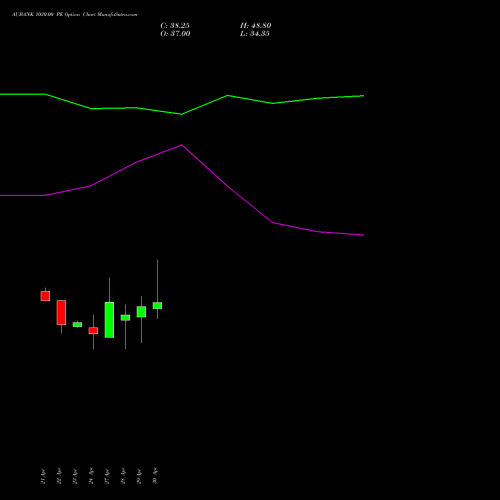Select the small red candlestick for 24 Apr
The image size is (500, 500).
[x=93, y=330]
